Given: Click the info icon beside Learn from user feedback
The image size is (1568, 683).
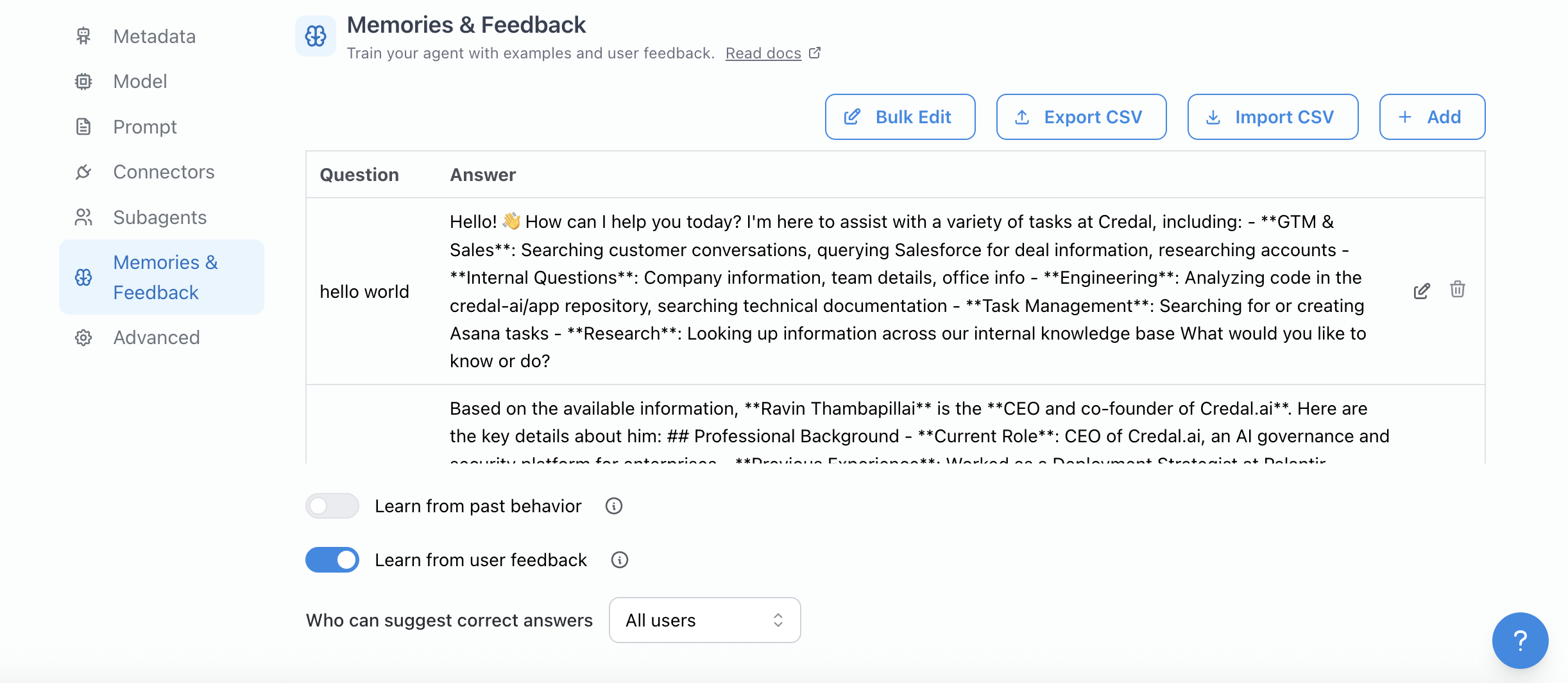Looking at the screenshot, I should 619,559.
